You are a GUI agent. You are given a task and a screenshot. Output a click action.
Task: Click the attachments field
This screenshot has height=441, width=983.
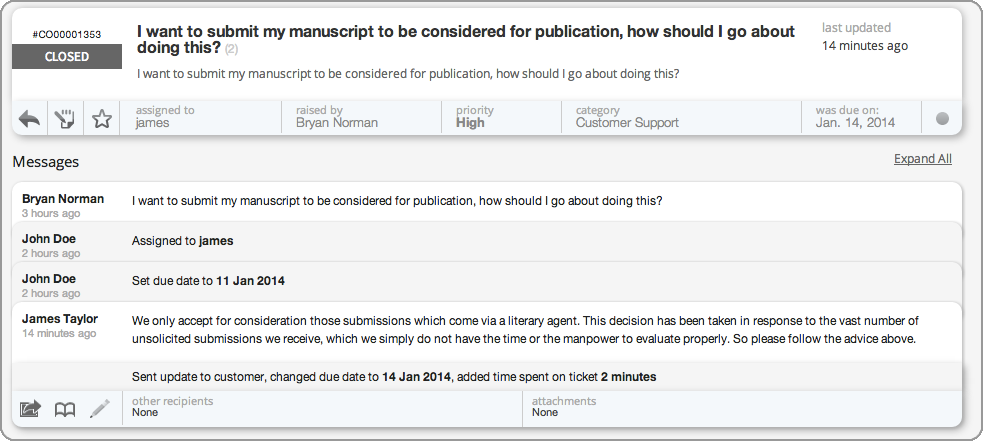pyautogui.click(x=742, y=406)
